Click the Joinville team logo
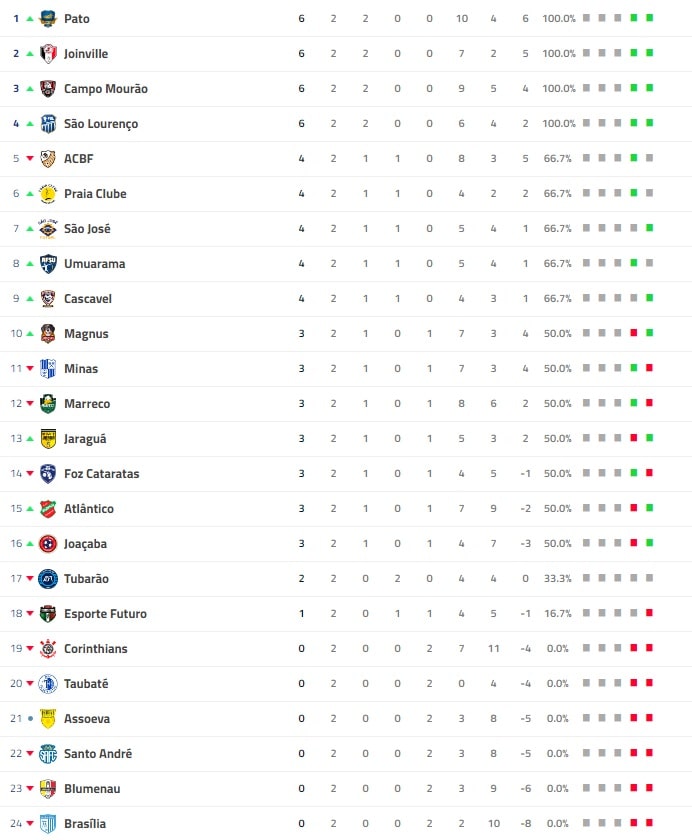 [x=48, y=54]
